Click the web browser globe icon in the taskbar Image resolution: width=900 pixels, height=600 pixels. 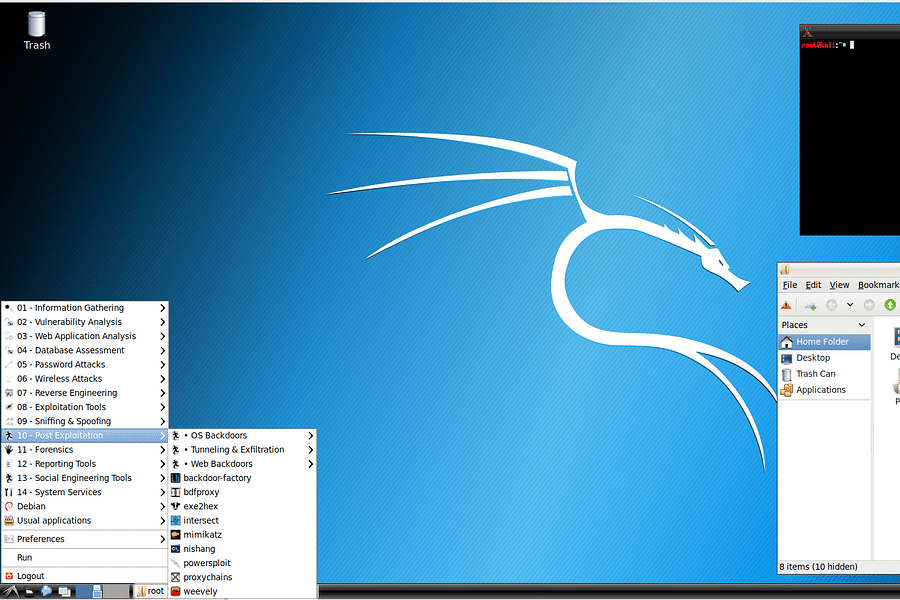[x=45, y=590]
